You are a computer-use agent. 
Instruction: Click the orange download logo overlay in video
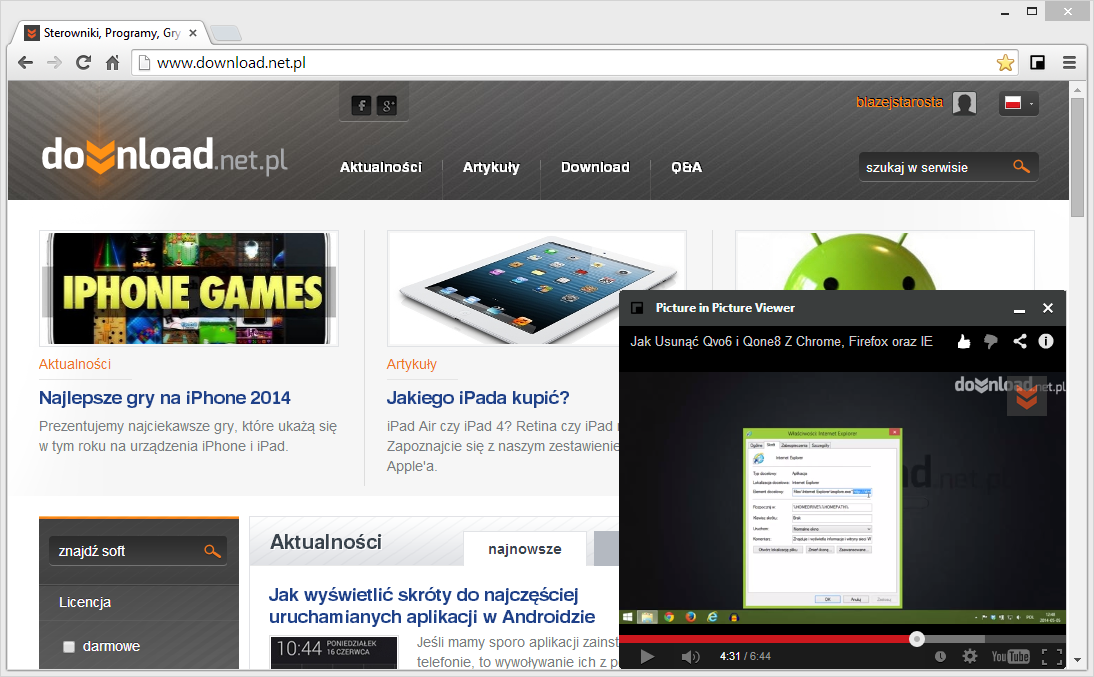[x=1026, y=398]
